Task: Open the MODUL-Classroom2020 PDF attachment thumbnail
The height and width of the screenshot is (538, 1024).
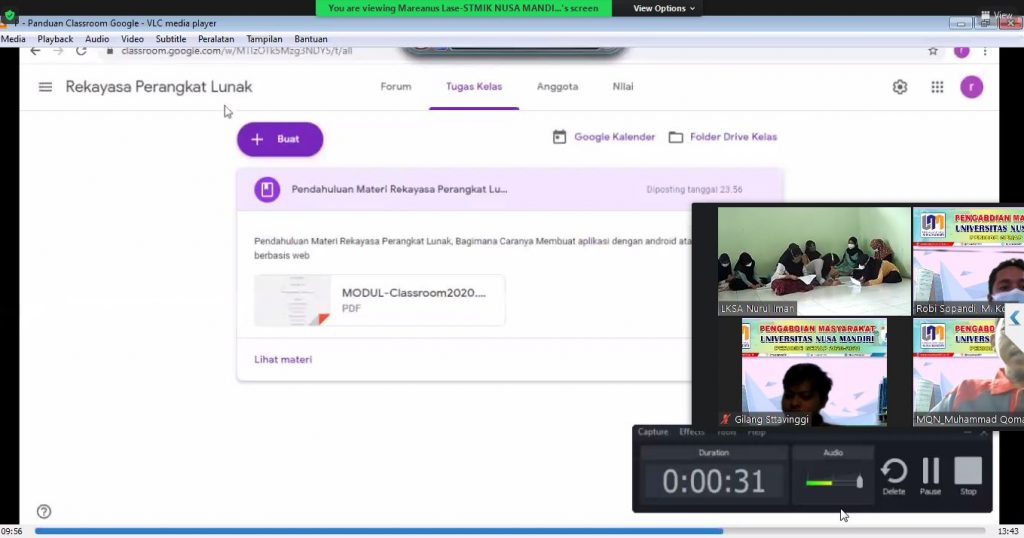Action: pos(292,300)
